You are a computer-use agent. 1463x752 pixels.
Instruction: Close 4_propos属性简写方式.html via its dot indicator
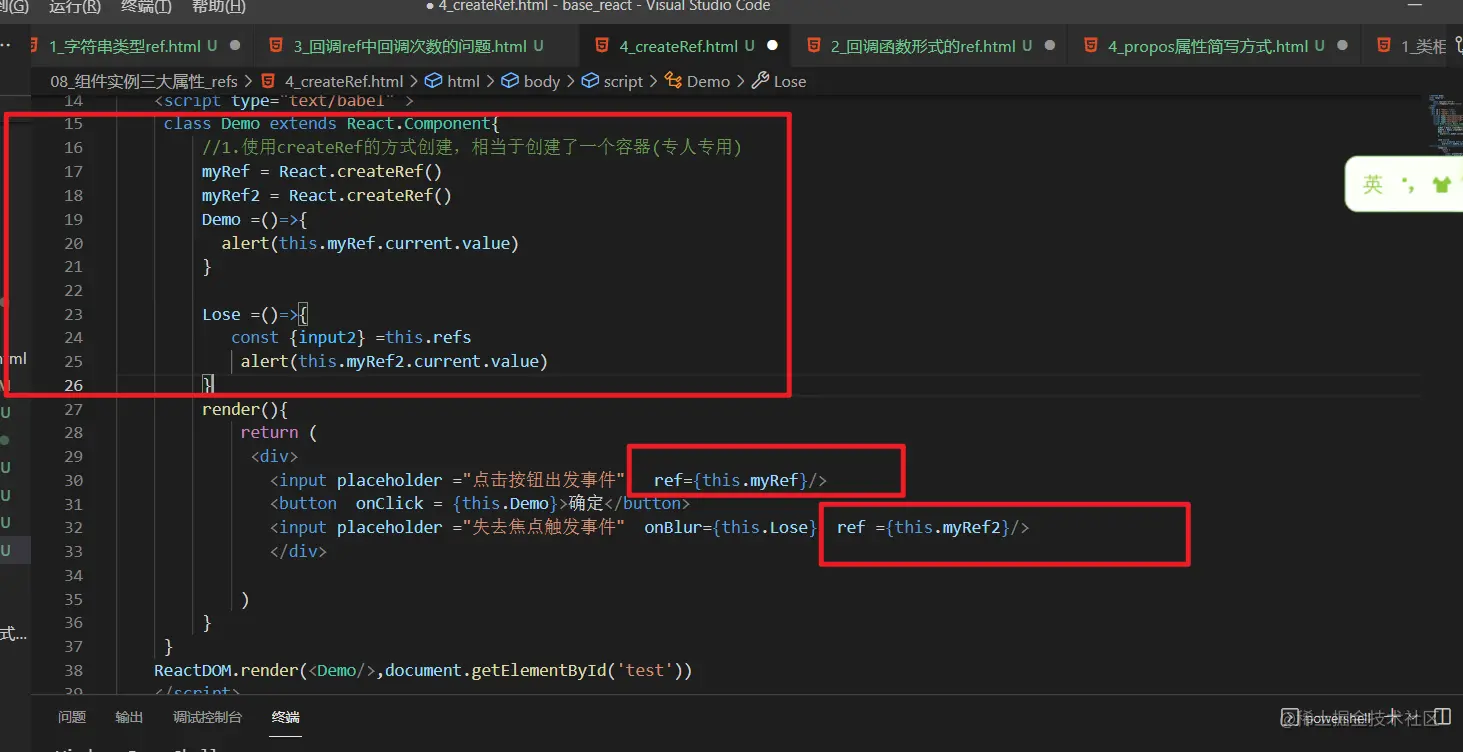click(1342, 46)
